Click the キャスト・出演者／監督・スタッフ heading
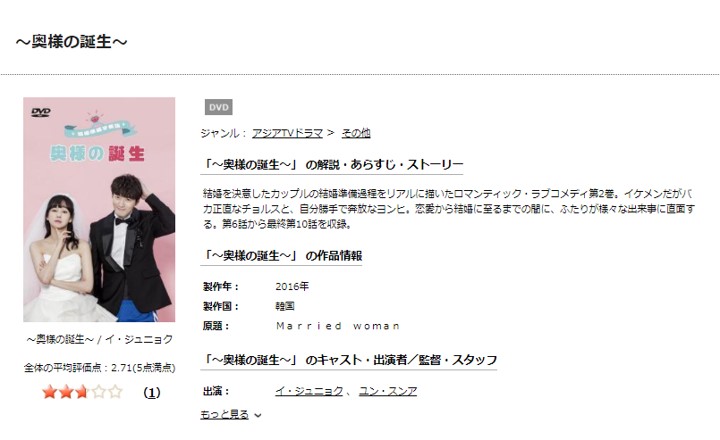Screen dimensions: 720x440 349,360
